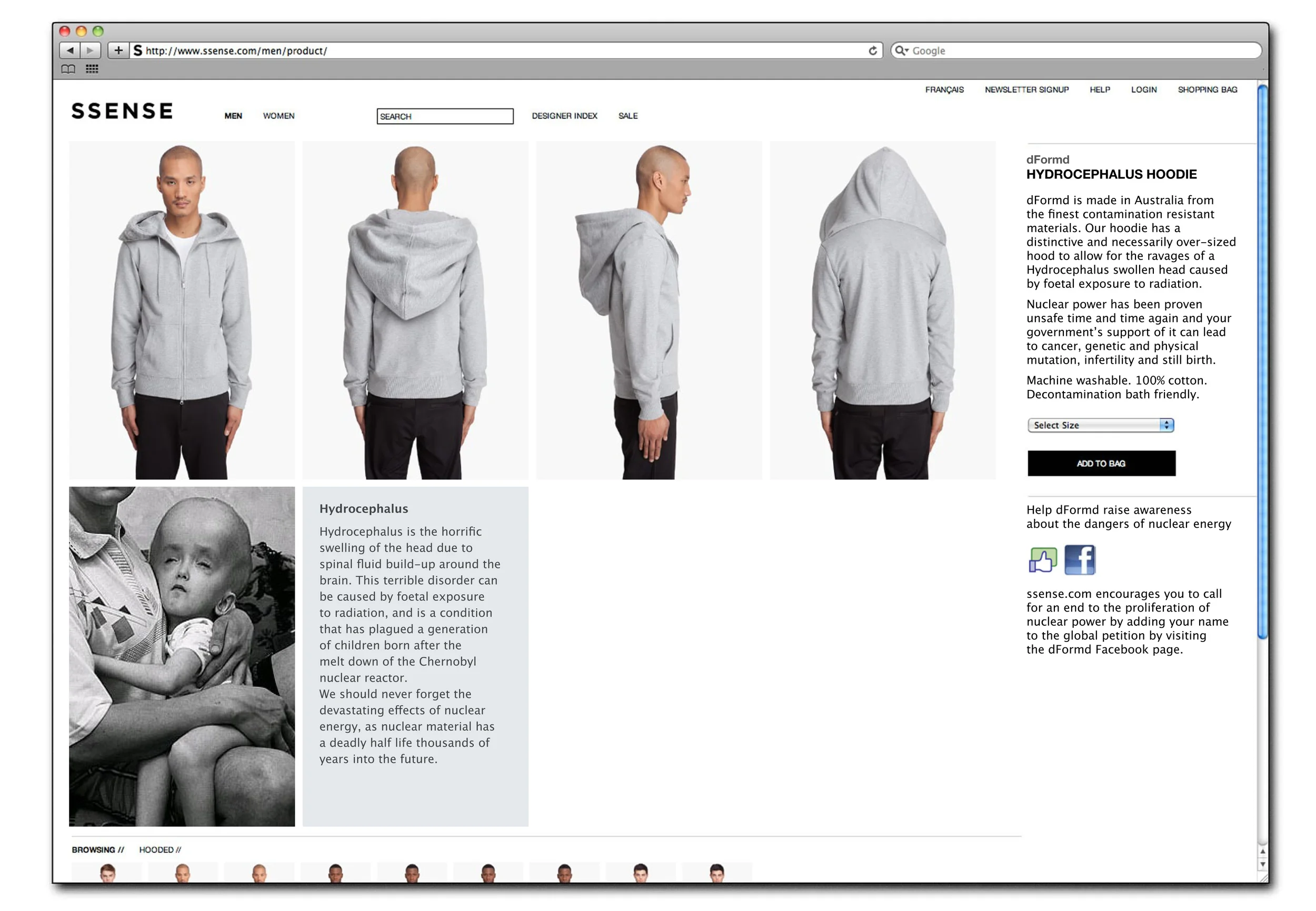Open the Select Size dropdown

click(x=1100, y=425)
